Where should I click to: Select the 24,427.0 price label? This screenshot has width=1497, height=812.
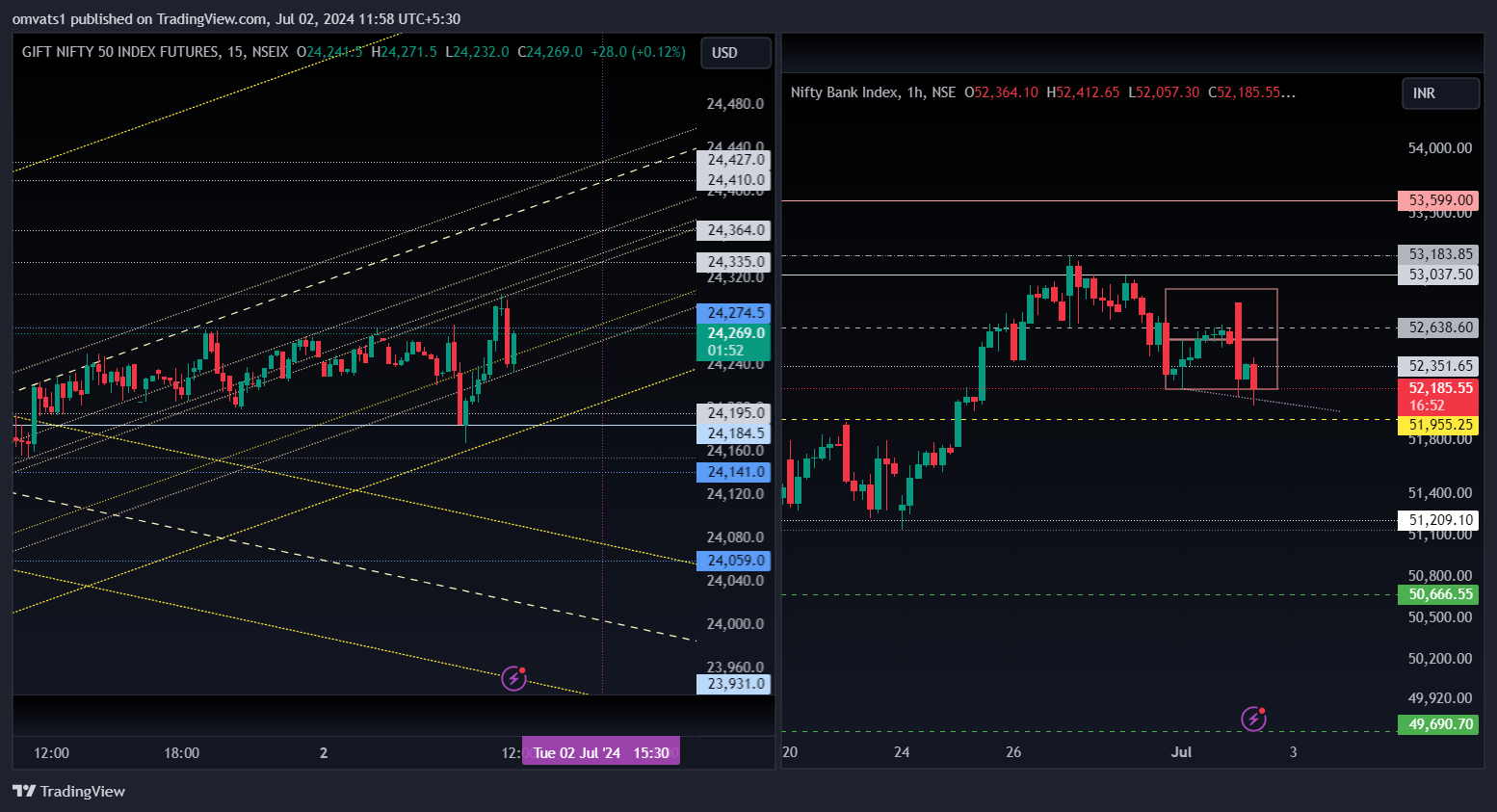click(733, 160)
